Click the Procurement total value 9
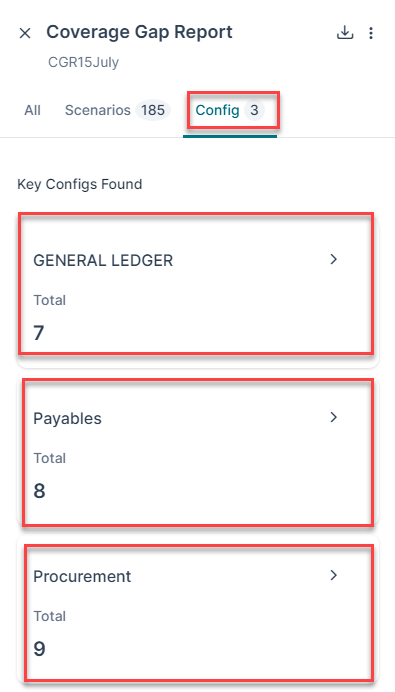The image size is (395, 692). (x=39, y=649)
